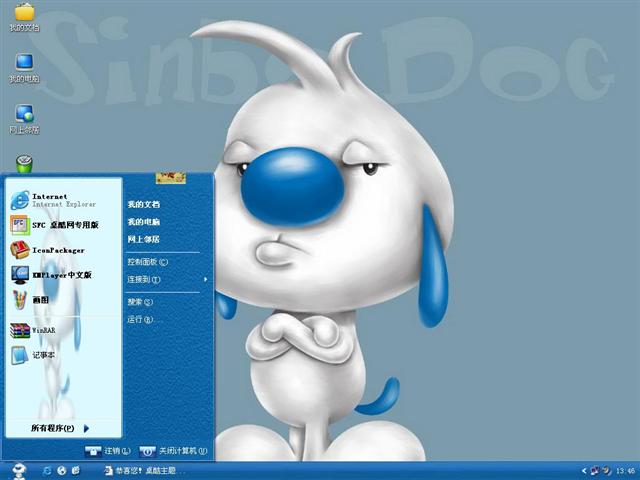640x480 pixels.
Task: Open the green Recycle Bin desktop icon
Action: pos(24,164)
